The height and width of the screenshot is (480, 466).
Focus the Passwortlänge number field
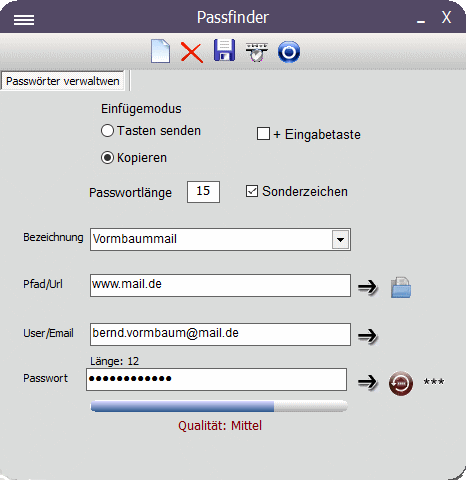(203, 192)
